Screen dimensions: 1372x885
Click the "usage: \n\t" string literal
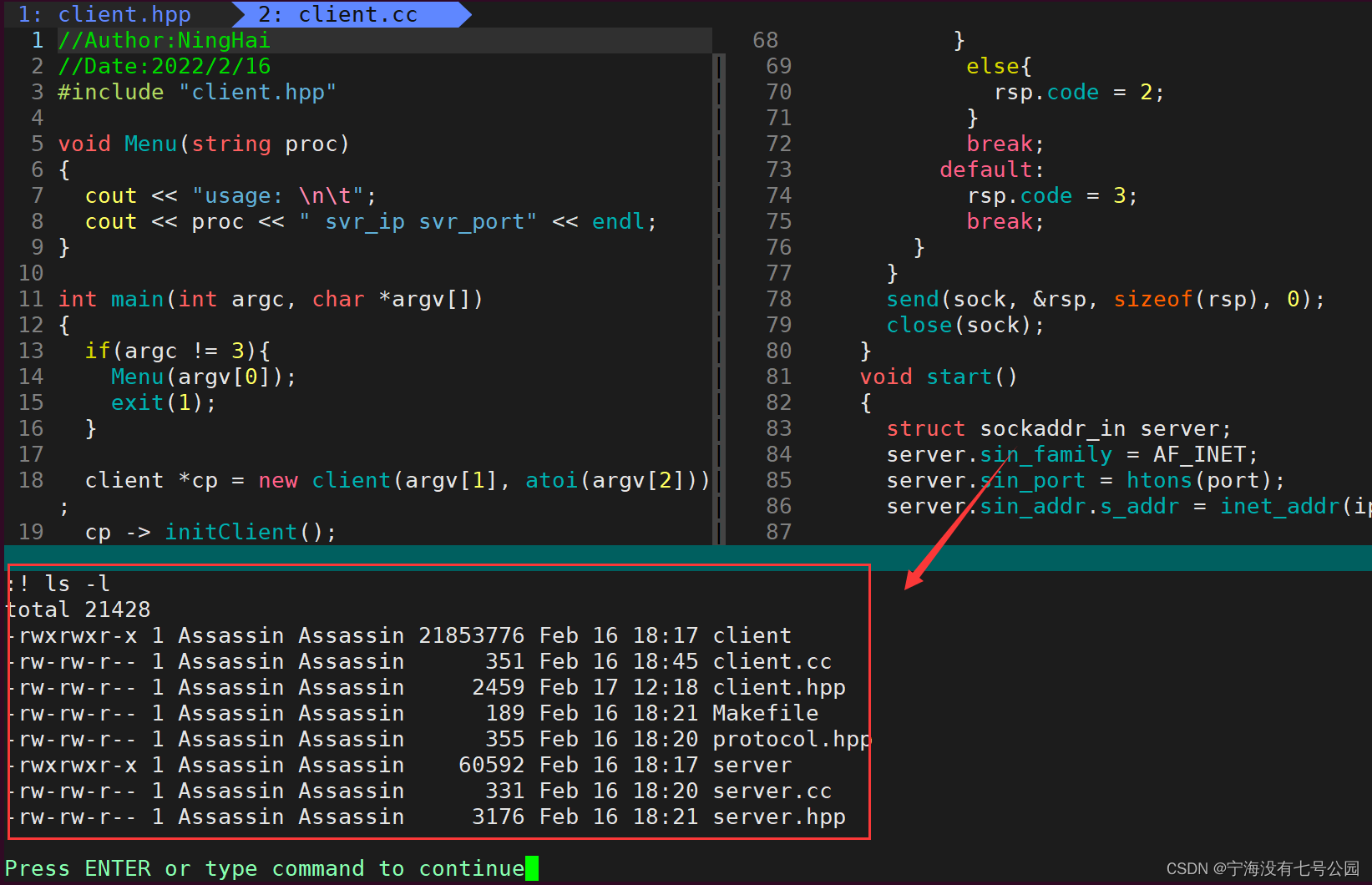tap(278, 195)
